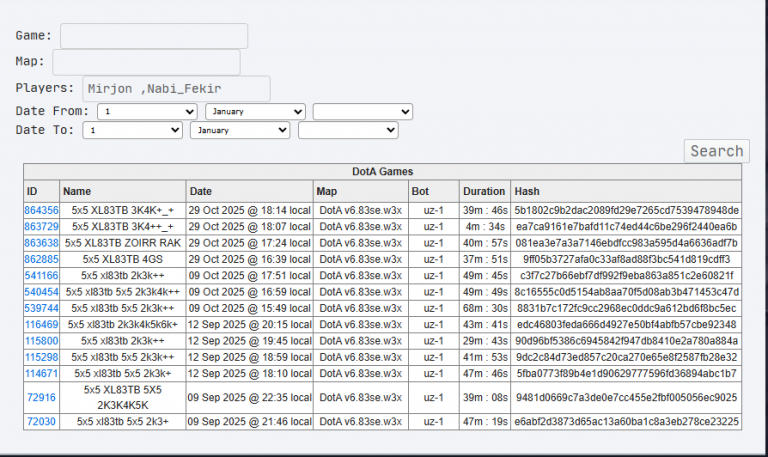The width and height of the screenshot is (768, 457).
Task: Click date 09 Oct 2025 @ 17:51 local
Action: click(x=249, y=276)
